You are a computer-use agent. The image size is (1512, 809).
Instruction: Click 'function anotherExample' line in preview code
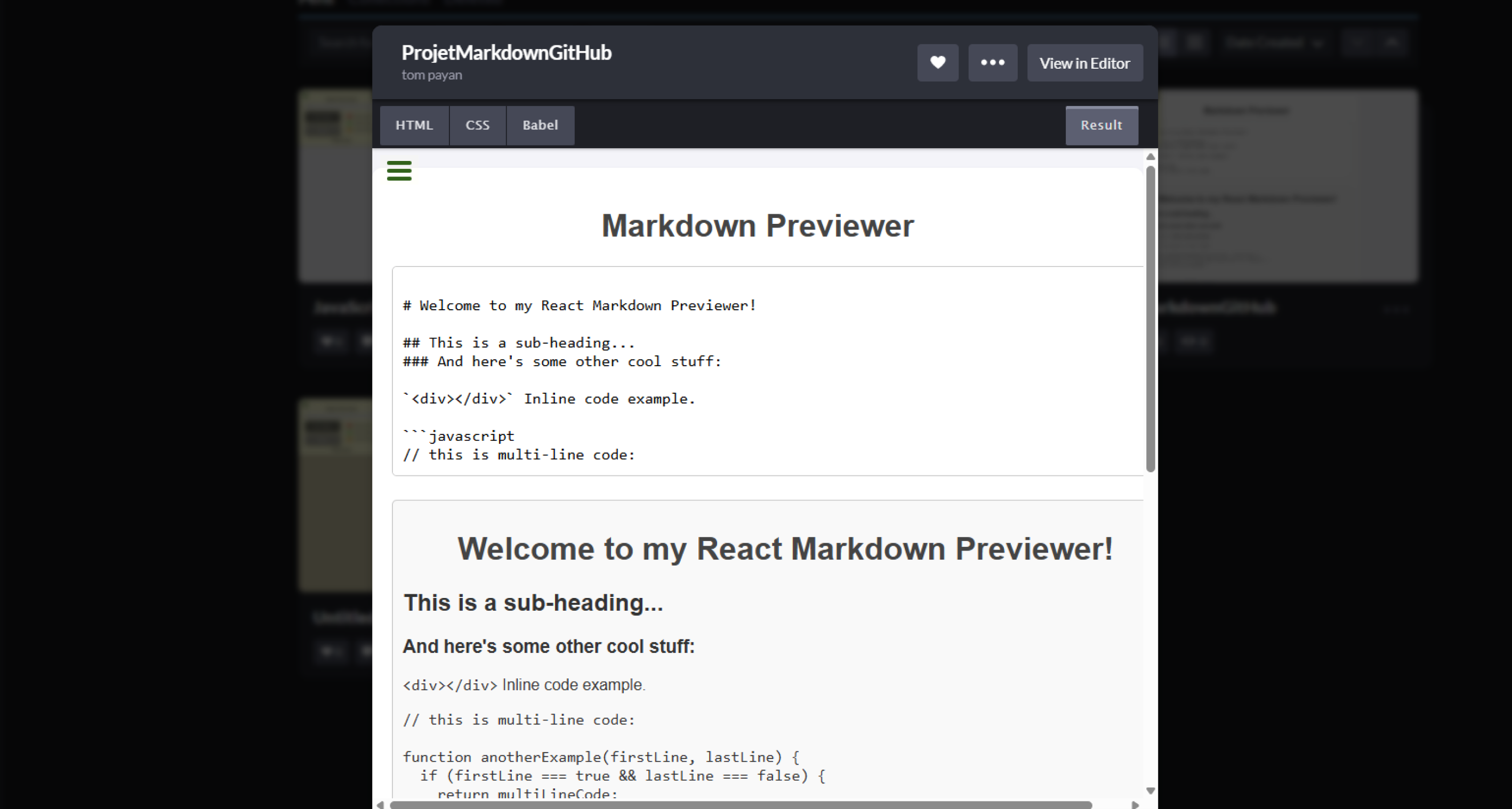(600, 757)
